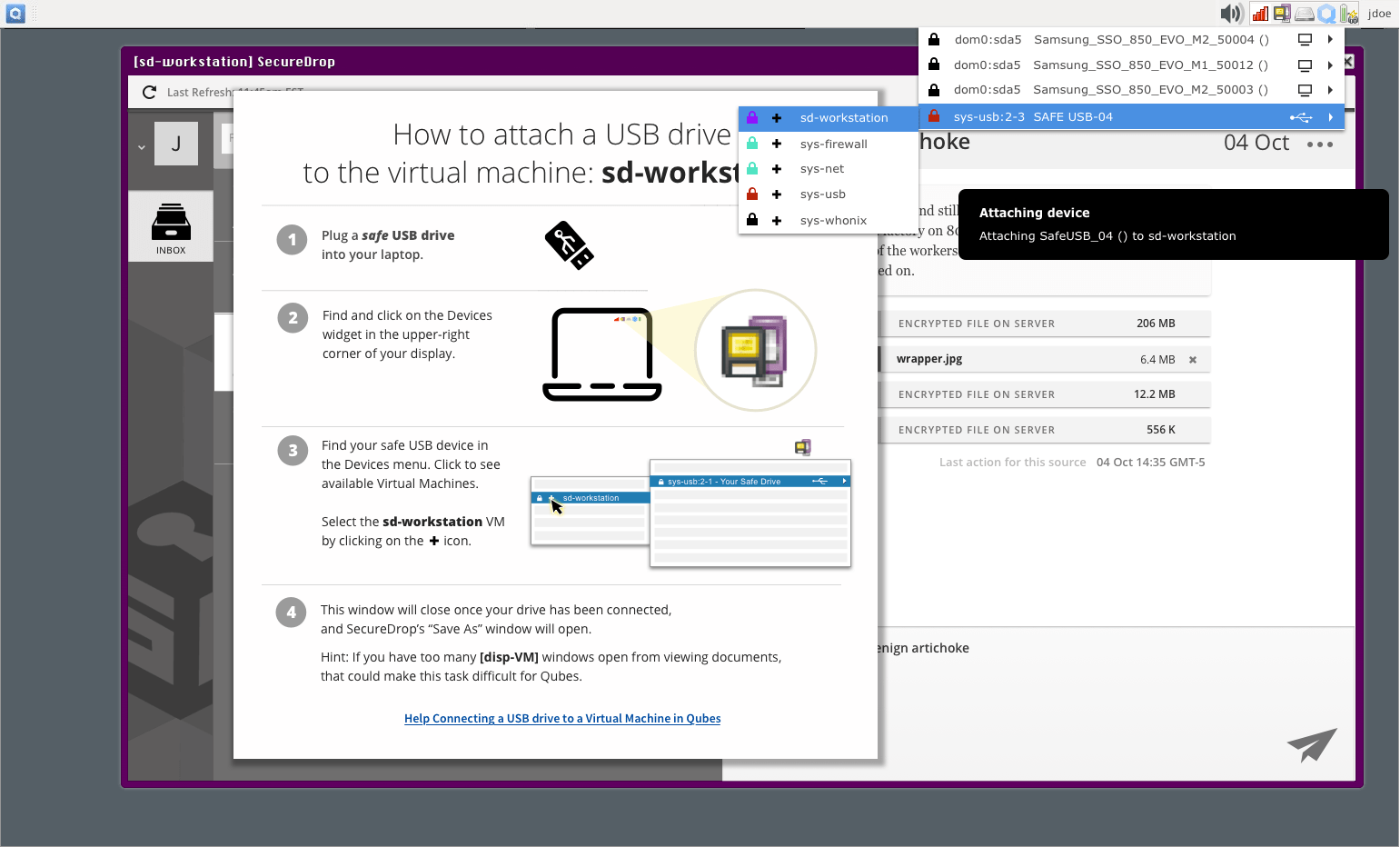The width and height of the screenshot is (1400, 847).
Task: Expand the submenu arrow for Samsung M1_50012
Action: [x=1330, y=65]
